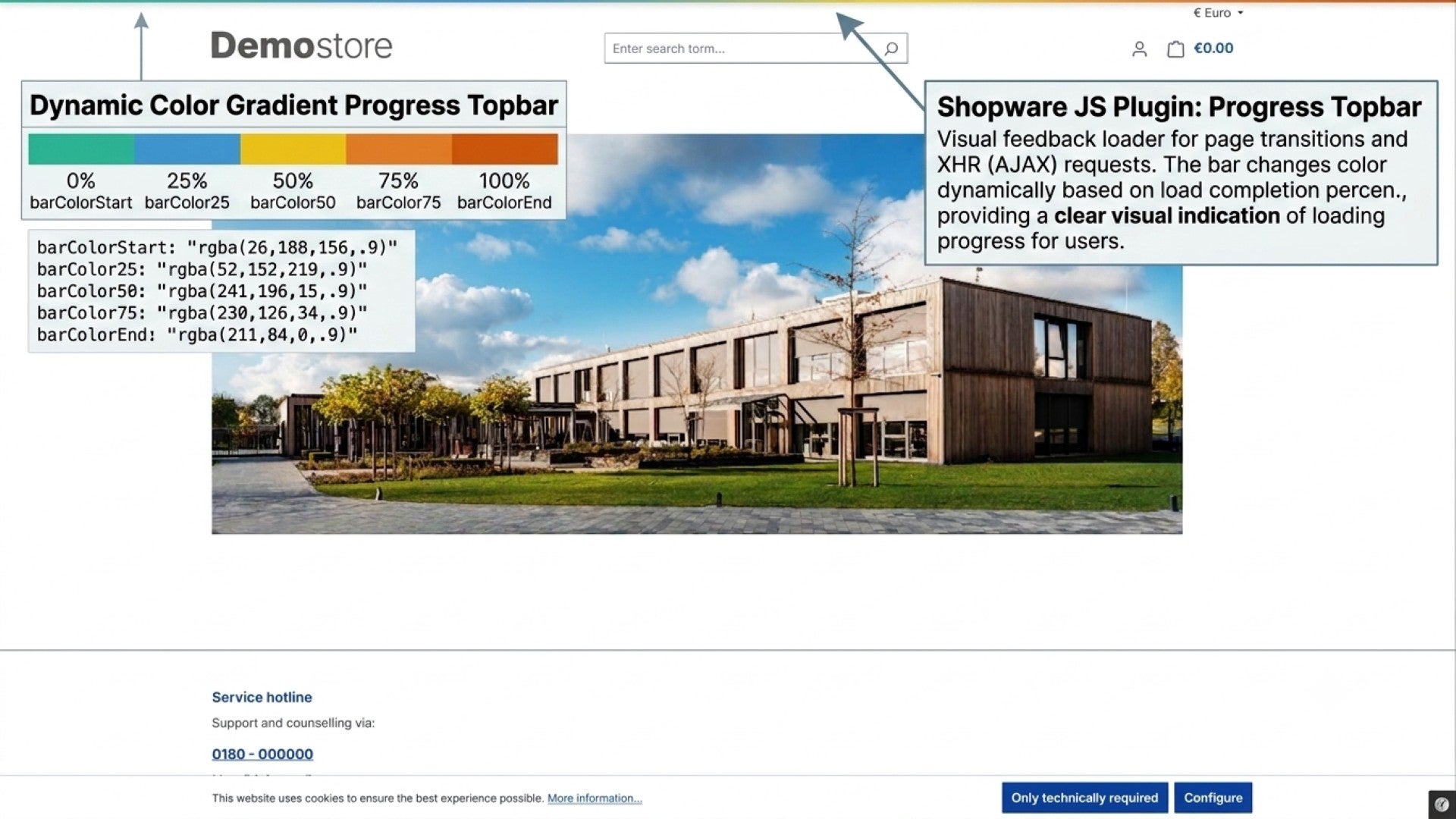The image size is (1456, 819).
Task: Open the cookie Configure button
Action: (x=1213, y=798)
